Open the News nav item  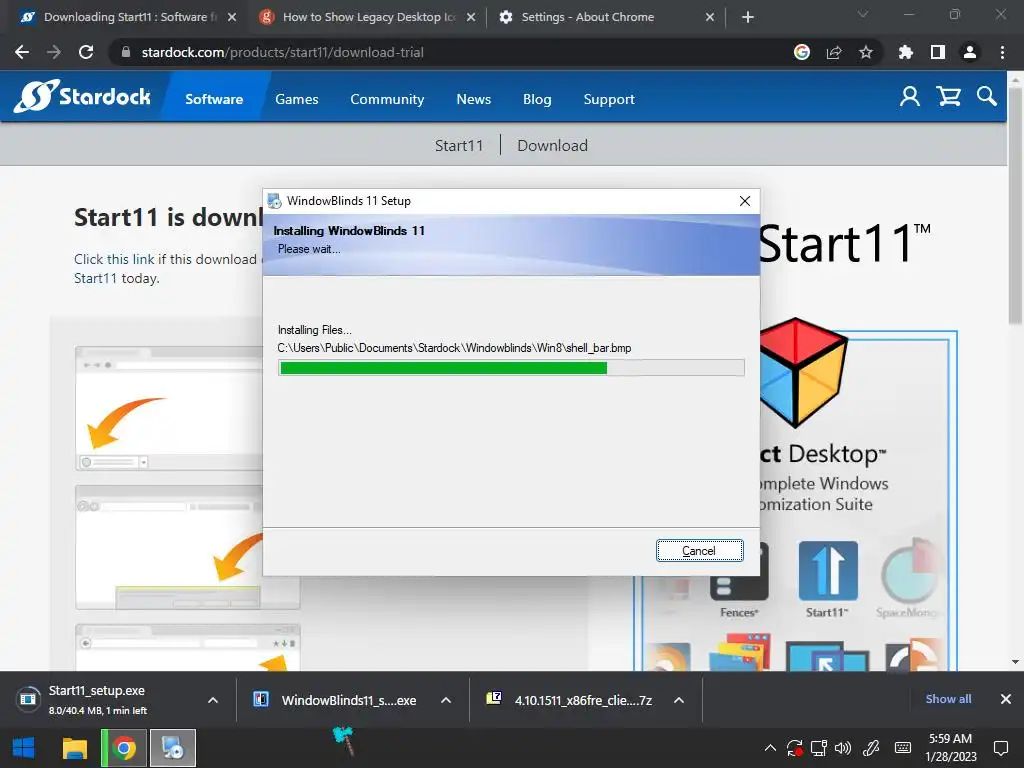tap(473, 99)
